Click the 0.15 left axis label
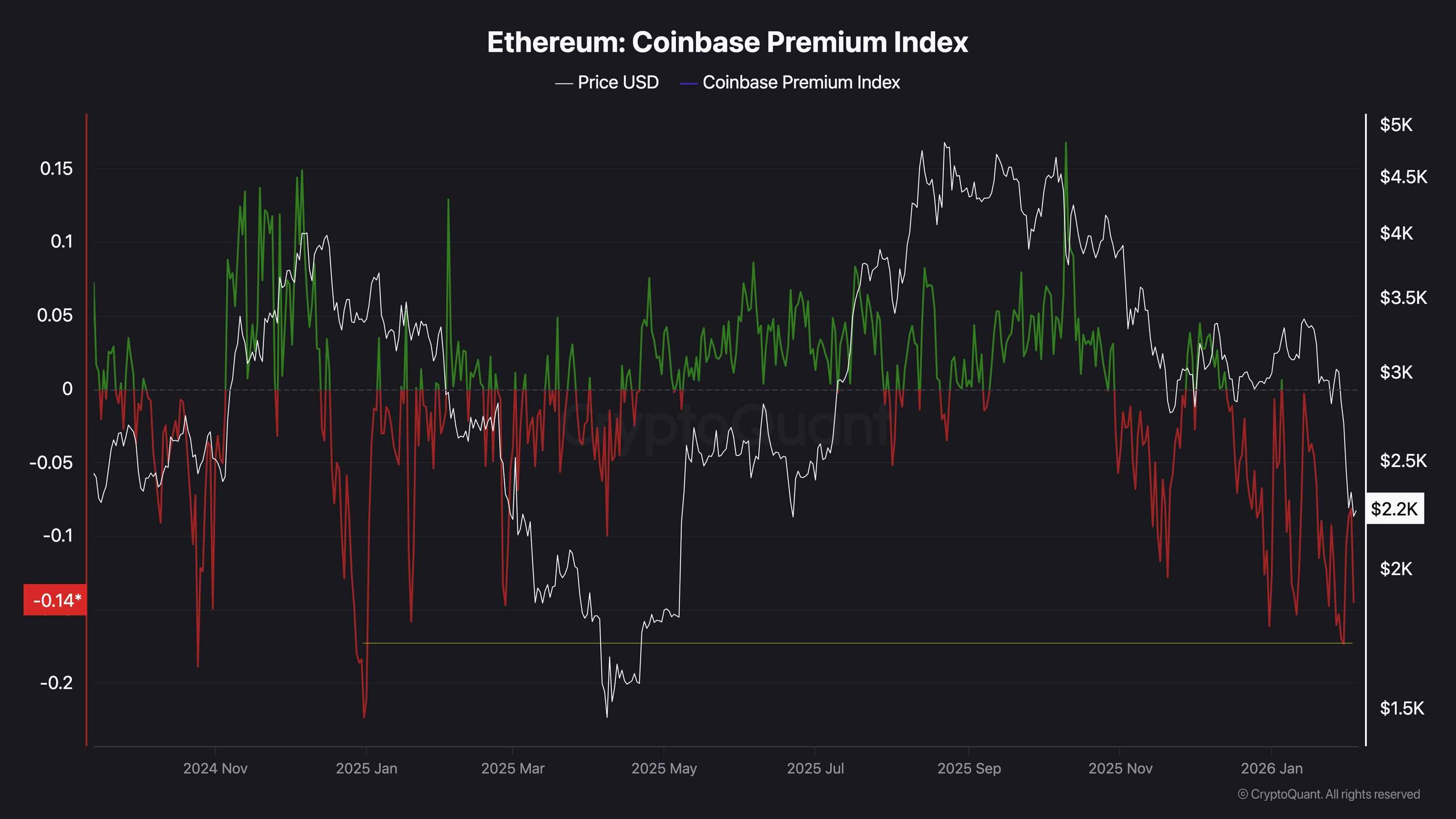The height and width of the screenshot is (819, 1456). (56, 168)
